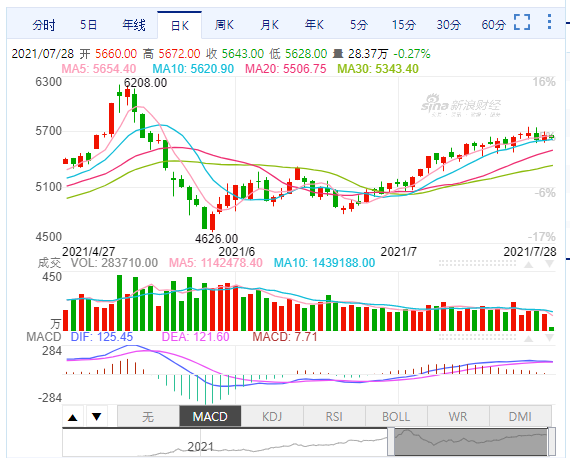This screenshot has width=570, height=458.
Task: Click the MA20: 5506.75 legend label
Action: click(286, 69)
